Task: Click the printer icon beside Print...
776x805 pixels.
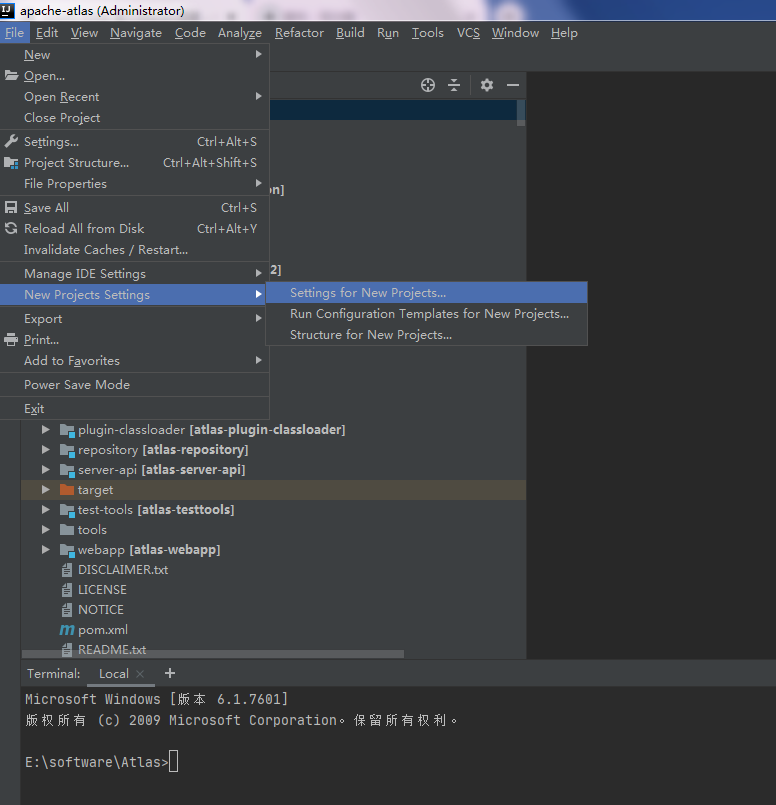Action: pos(11,339)
